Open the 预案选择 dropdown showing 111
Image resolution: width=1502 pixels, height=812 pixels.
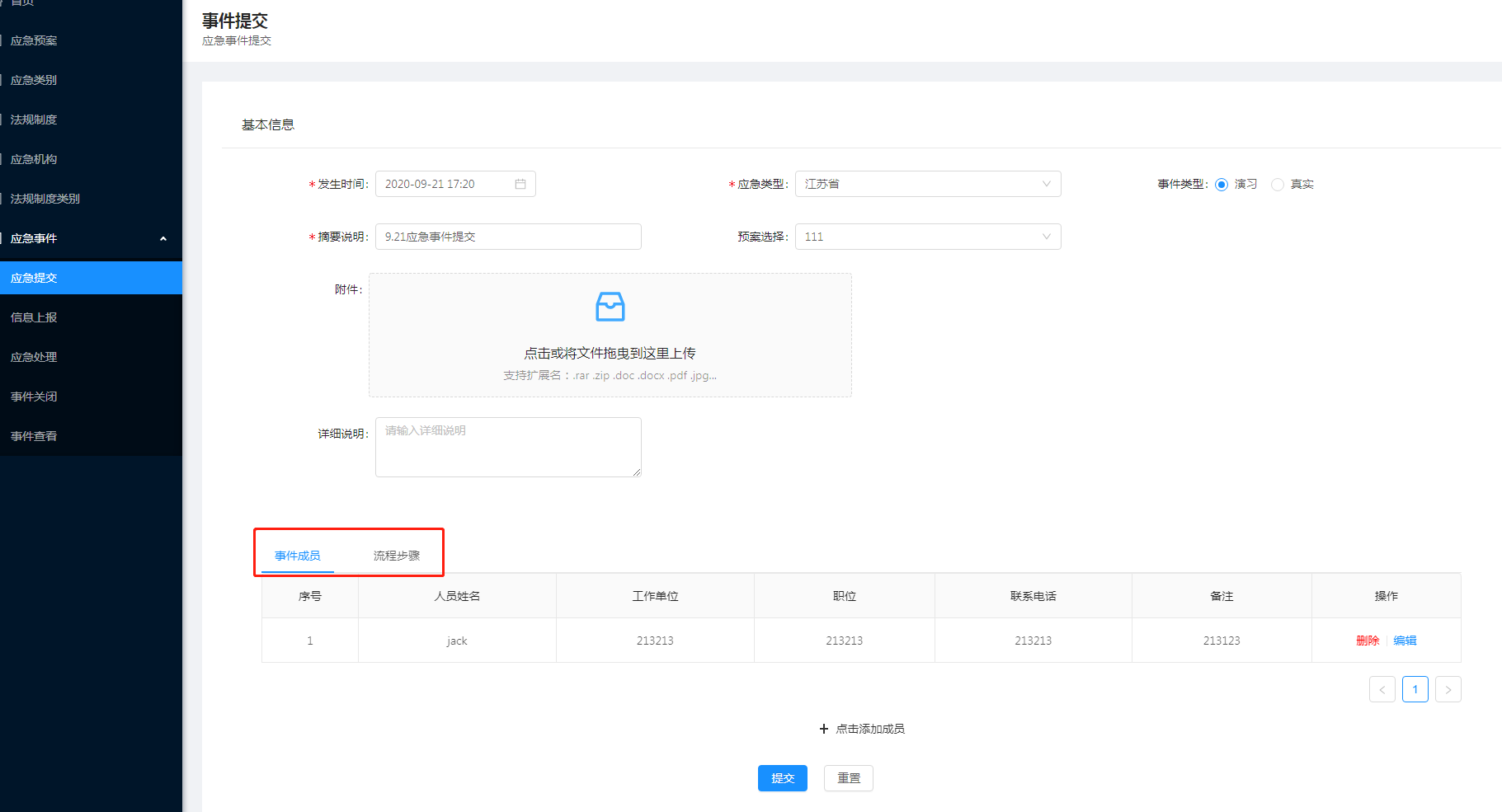click(x=928, y=237)
